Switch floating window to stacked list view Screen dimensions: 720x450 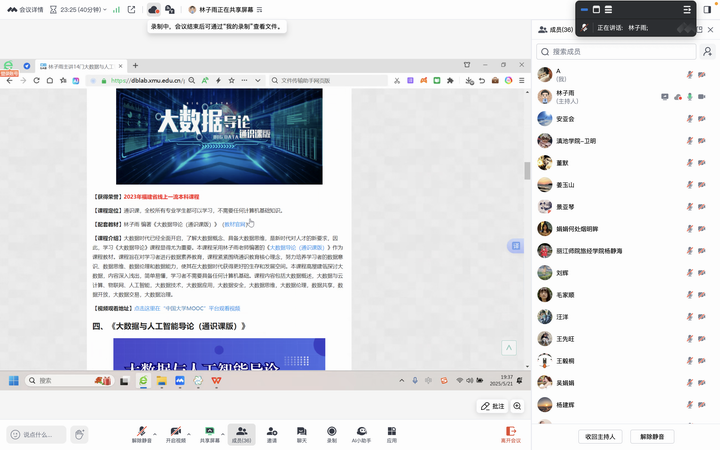coord(608,9)
